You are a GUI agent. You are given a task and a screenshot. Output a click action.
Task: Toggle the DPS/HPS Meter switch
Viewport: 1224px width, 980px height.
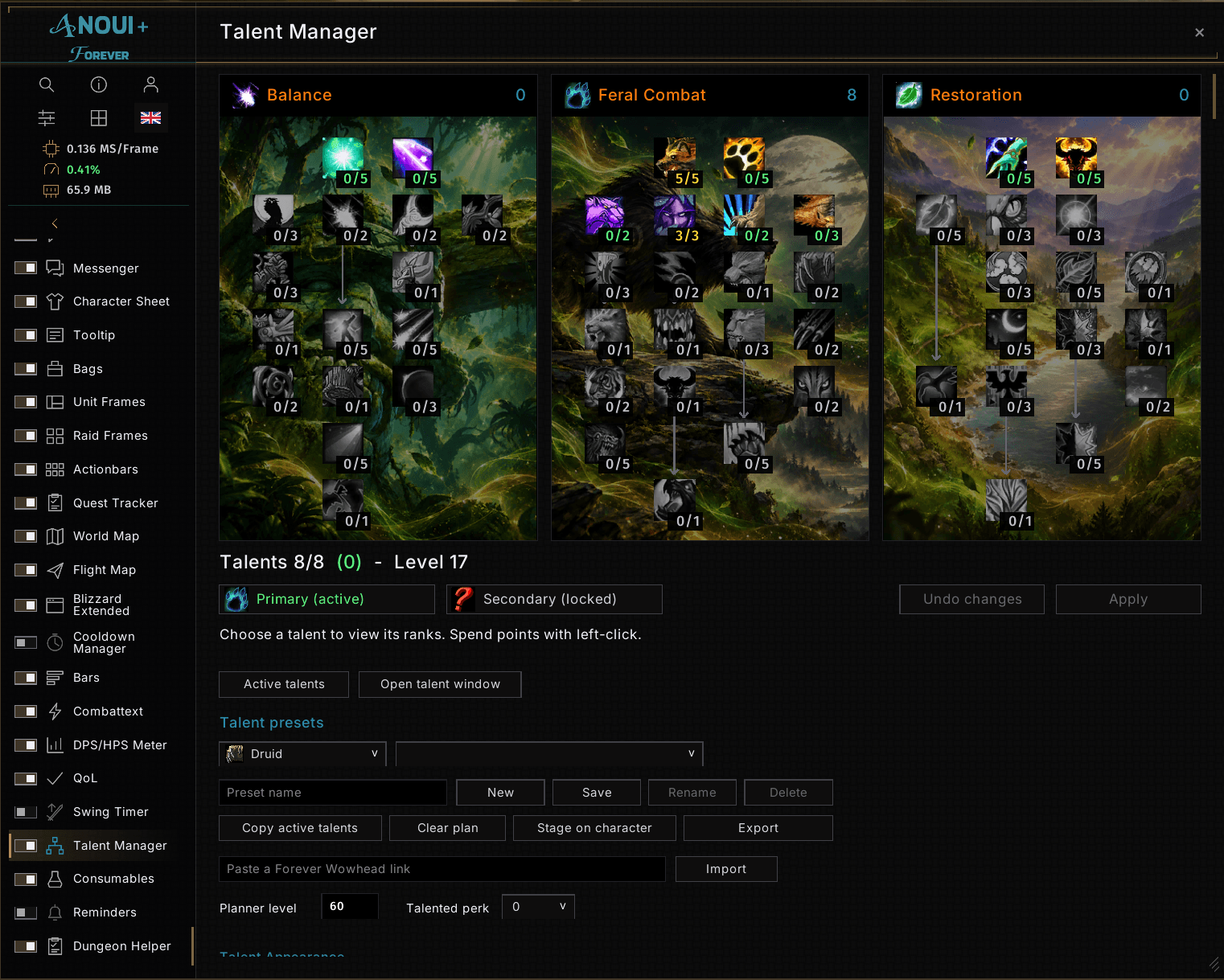pyautogui.click(x=26, y=745)
